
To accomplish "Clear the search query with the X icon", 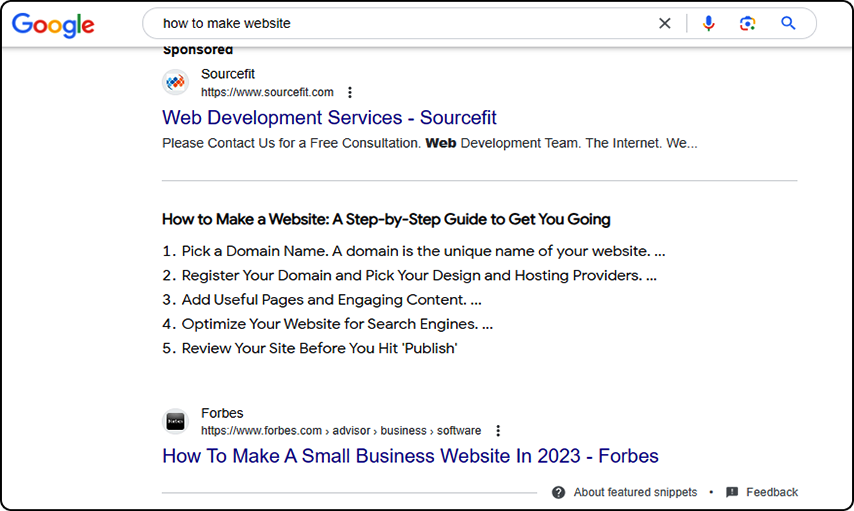I will (664, 23).
